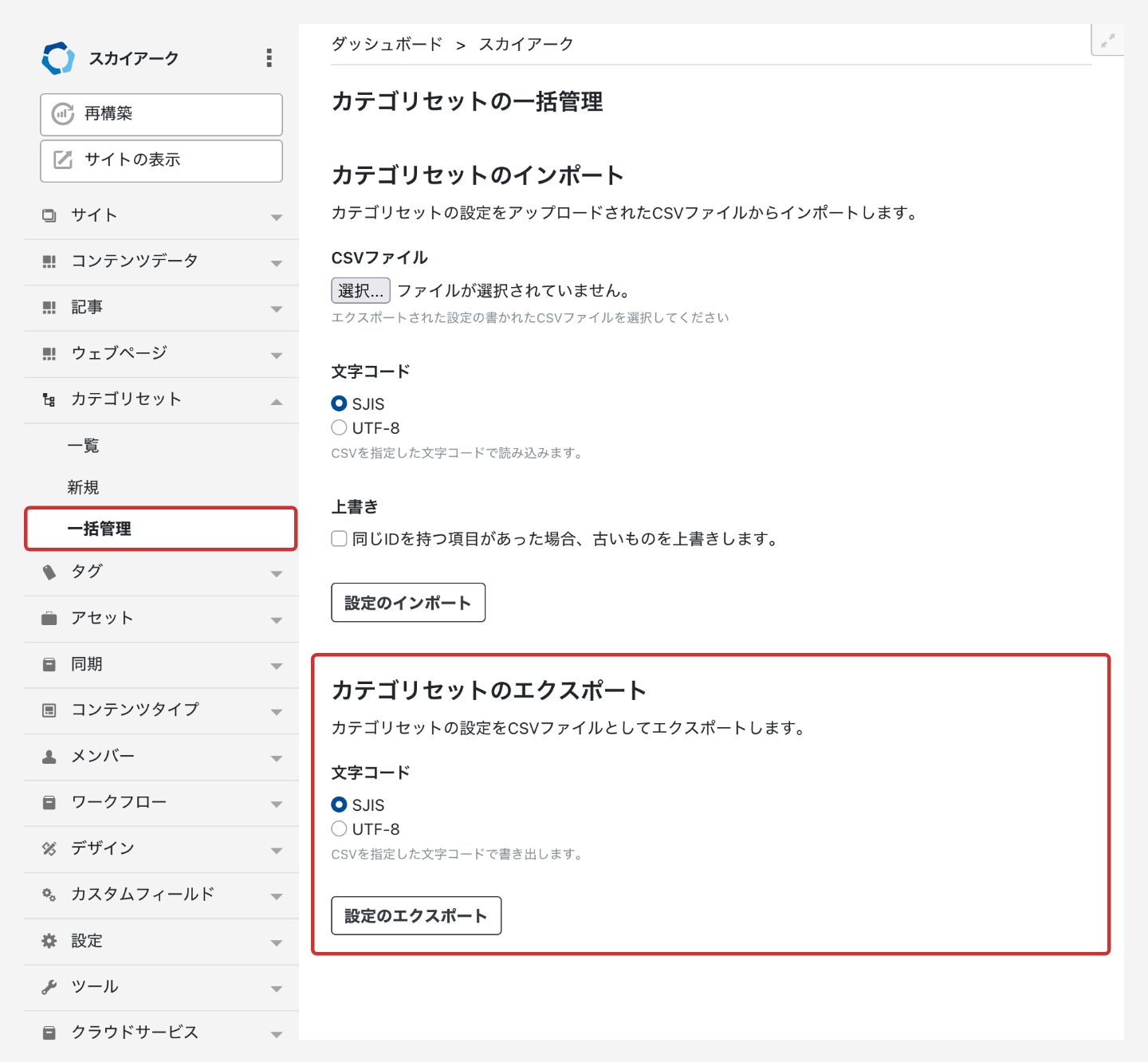
Task: Click the ダッシュボード breadcrumb link
Action: point(387,45)
